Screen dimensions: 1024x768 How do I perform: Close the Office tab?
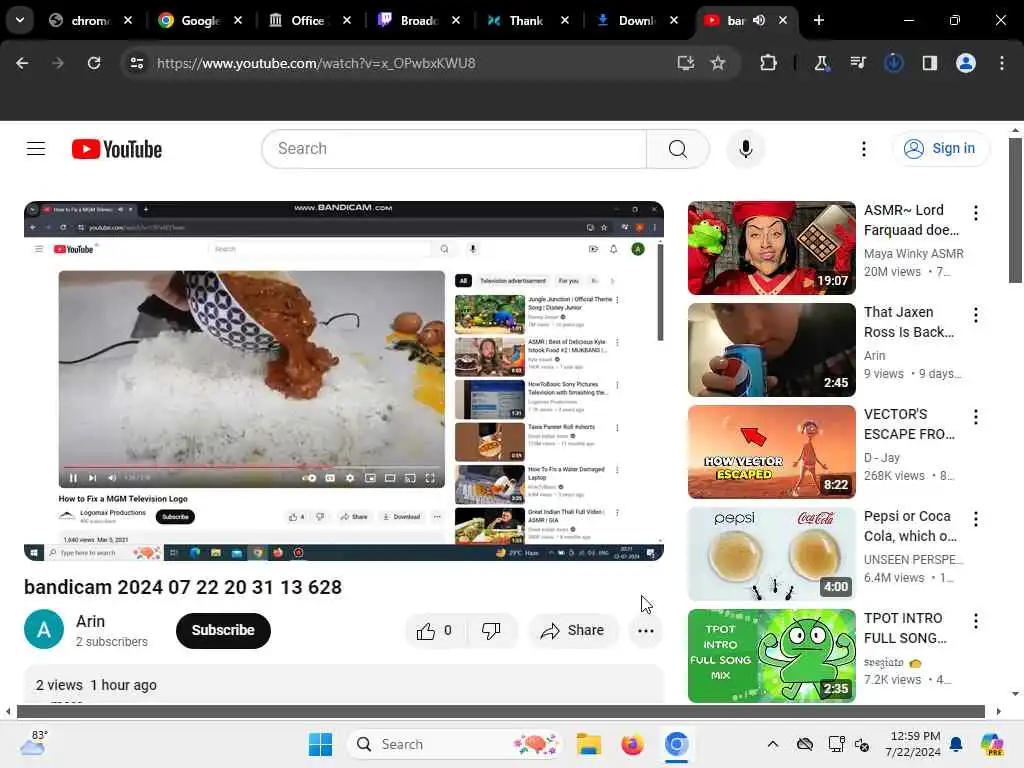click(x=347, y=20)
